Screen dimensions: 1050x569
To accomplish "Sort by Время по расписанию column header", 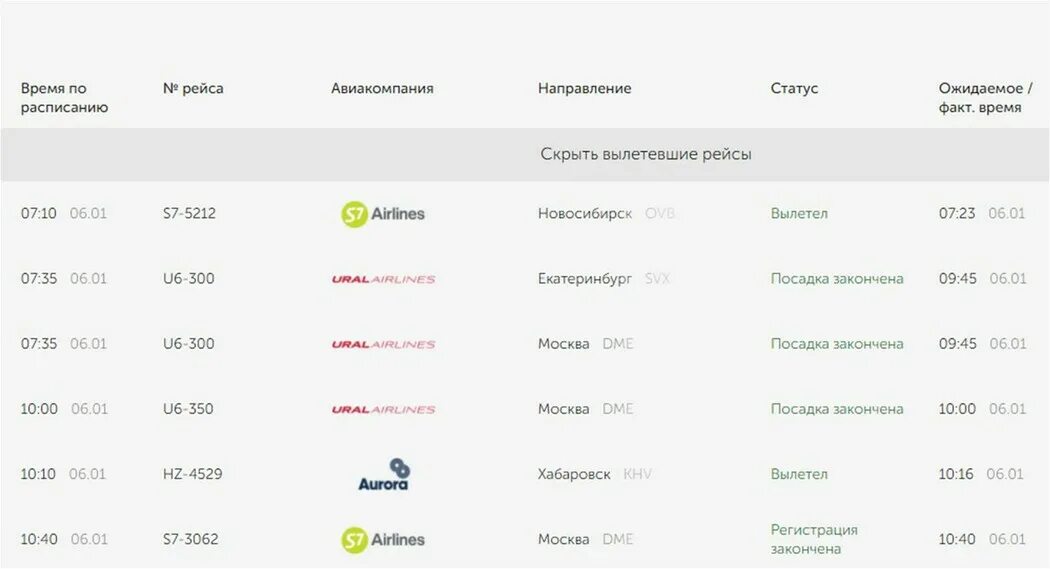I will [x=64, y=98].
